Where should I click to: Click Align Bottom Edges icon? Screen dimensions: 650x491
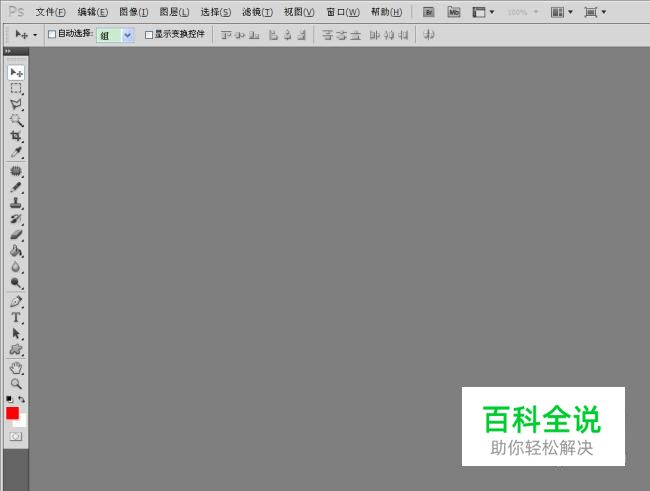254,35
